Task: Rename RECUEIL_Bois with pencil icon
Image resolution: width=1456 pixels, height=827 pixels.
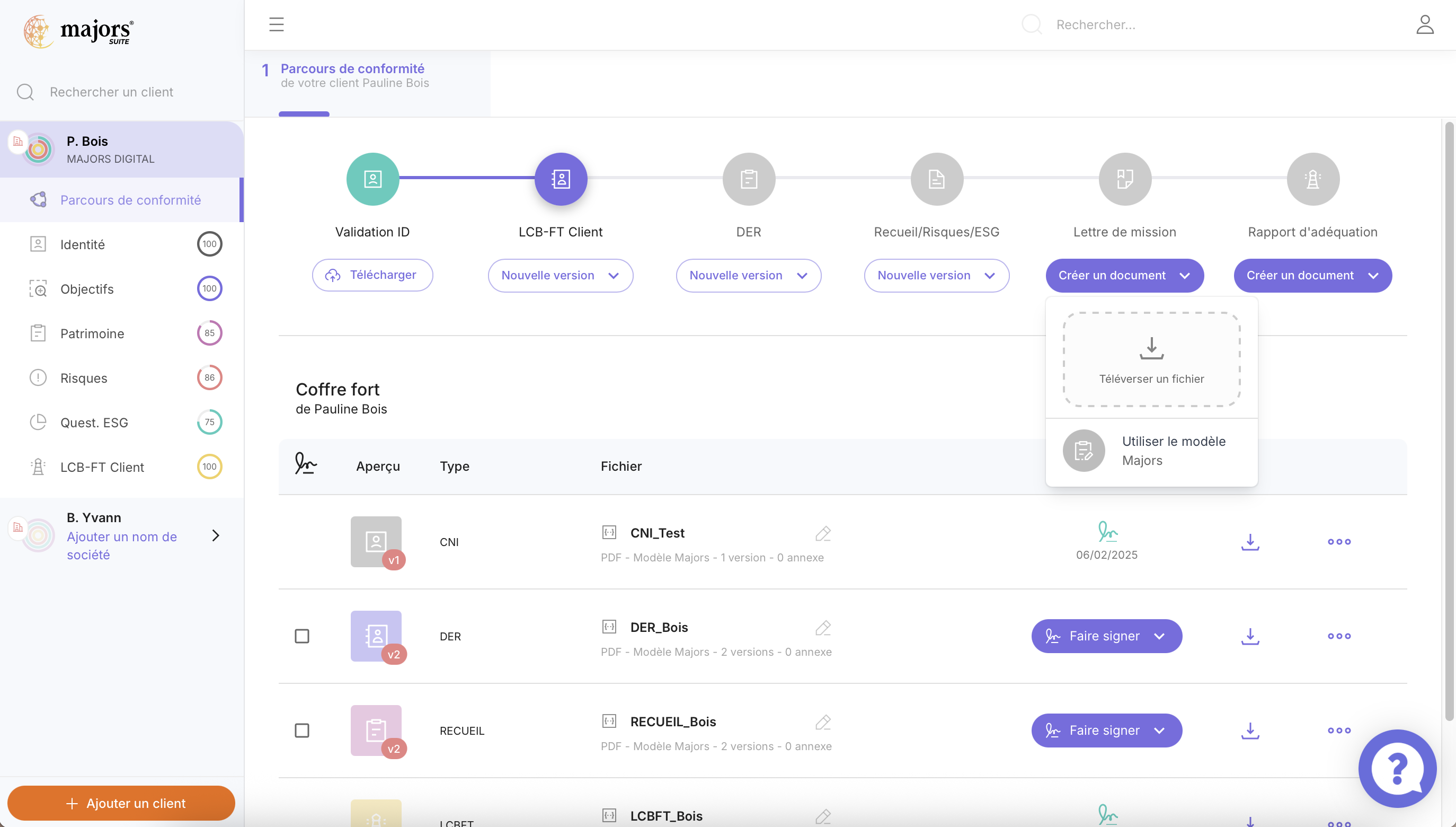Action: point(823,722)
